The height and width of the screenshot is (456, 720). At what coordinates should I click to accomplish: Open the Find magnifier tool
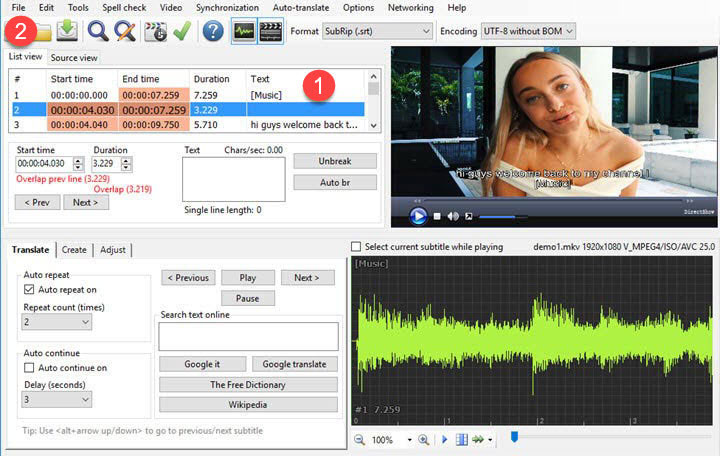[99, 31]
